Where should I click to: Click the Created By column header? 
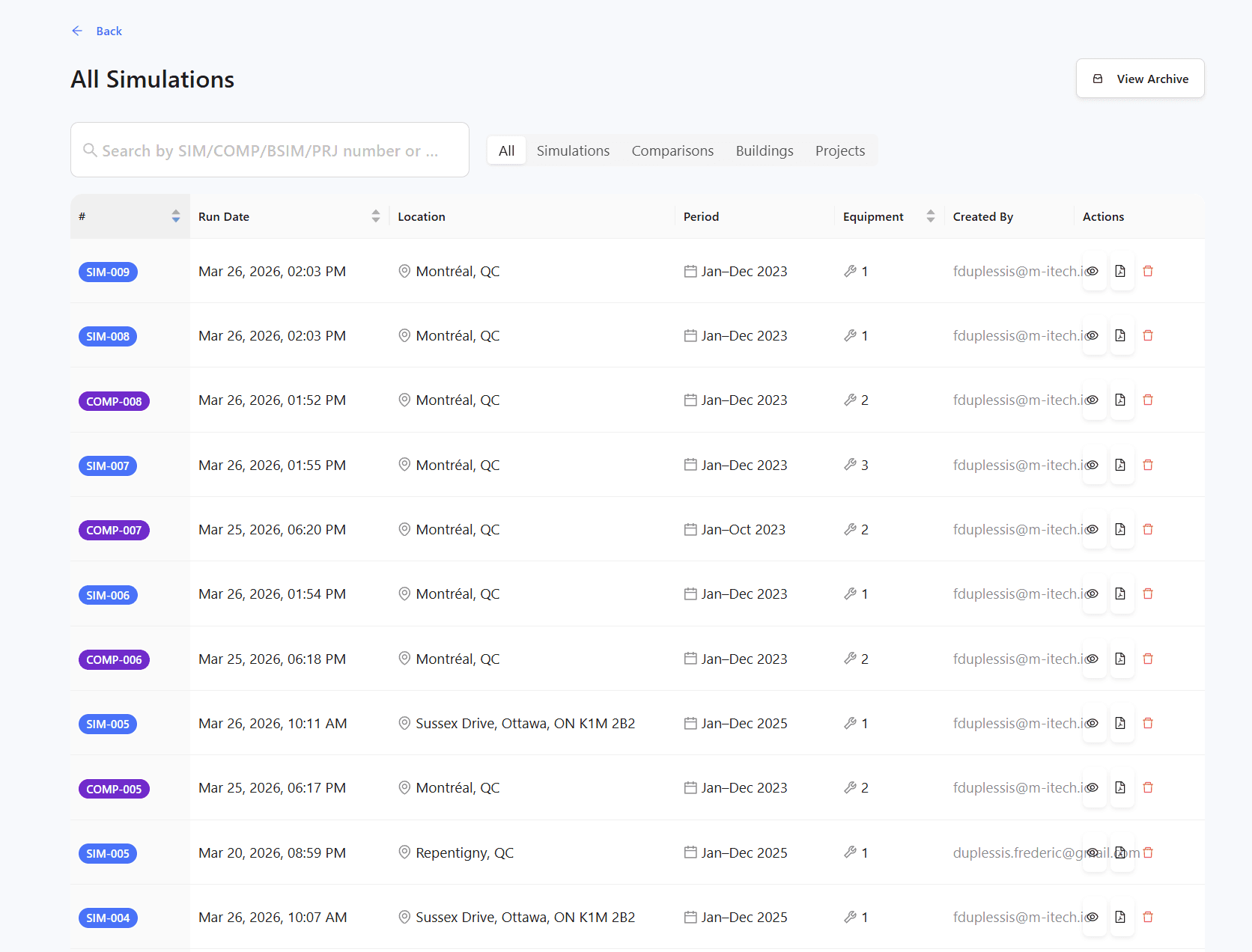(x=983, y=216)
